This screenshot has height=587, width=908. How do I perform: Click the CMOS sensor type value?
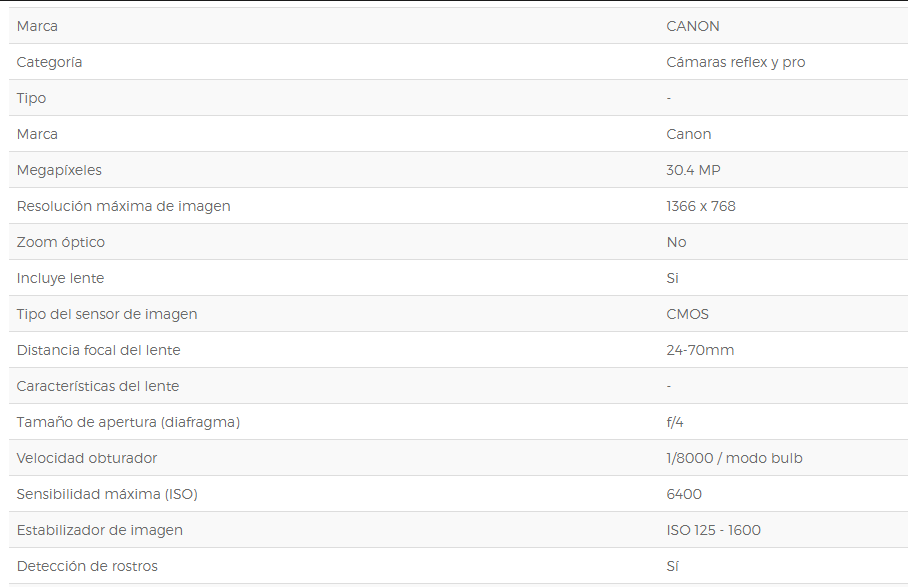pyautogui.click(x=687, y=314)
